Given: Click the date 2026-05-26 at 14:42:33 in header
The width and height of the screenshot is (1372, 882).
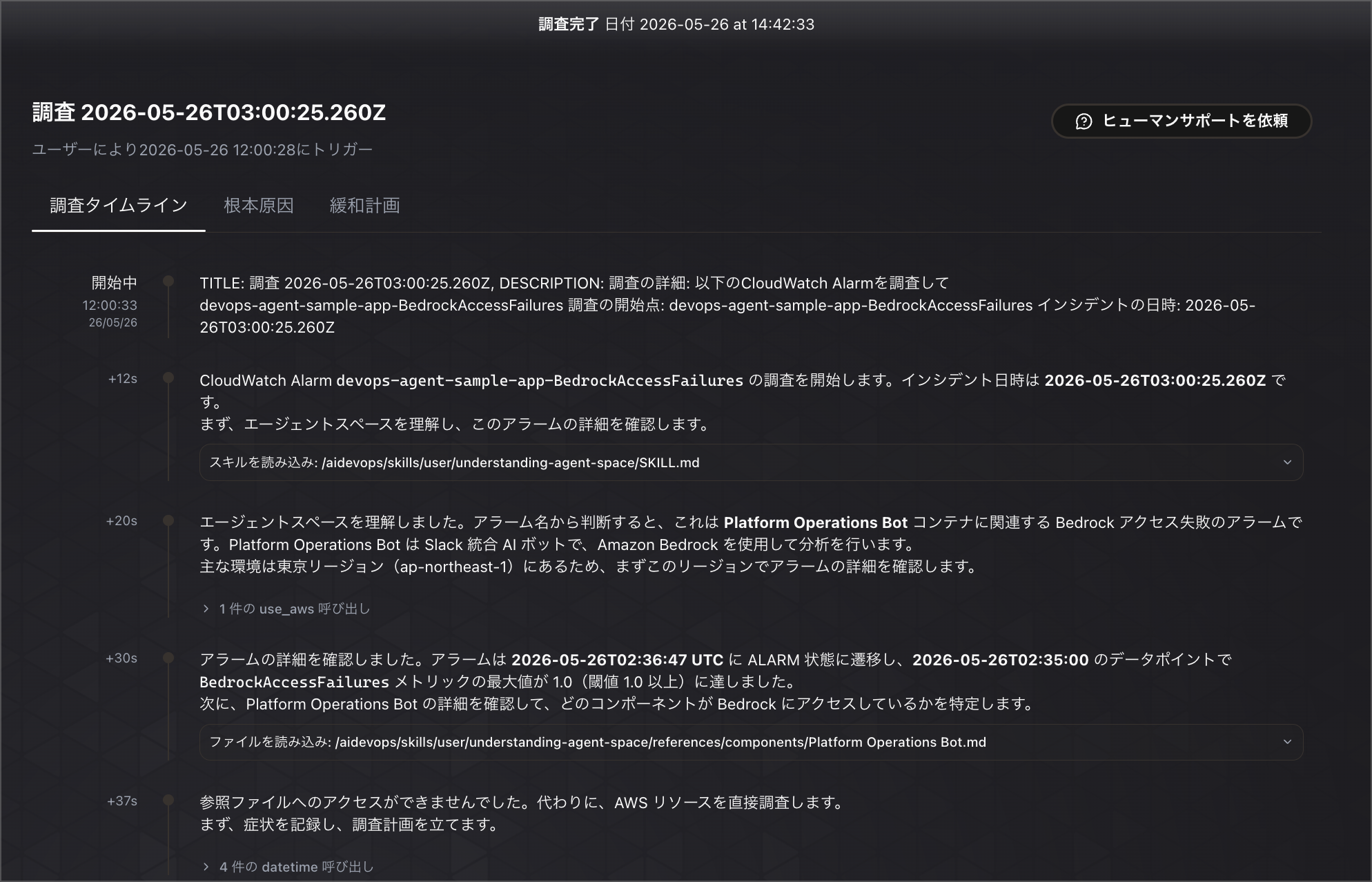Looking at the screenshot, I should (727, 25).
